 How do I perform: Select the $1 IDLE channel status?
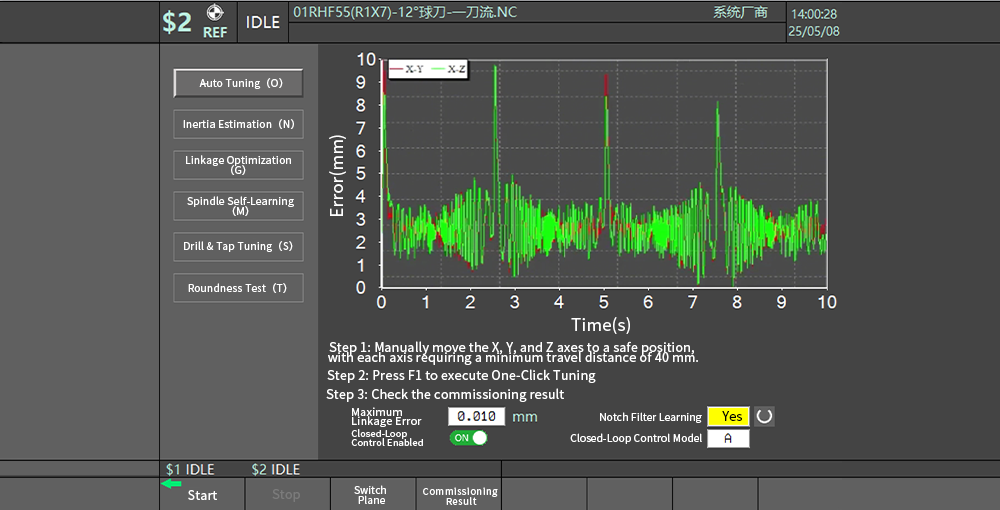click(190, 469)
